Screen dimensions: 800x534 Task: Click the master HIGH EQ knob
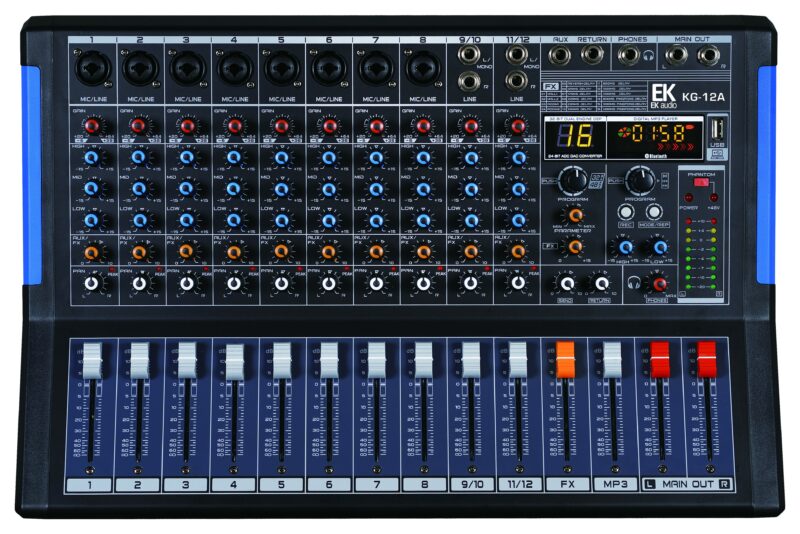point(625,247)
